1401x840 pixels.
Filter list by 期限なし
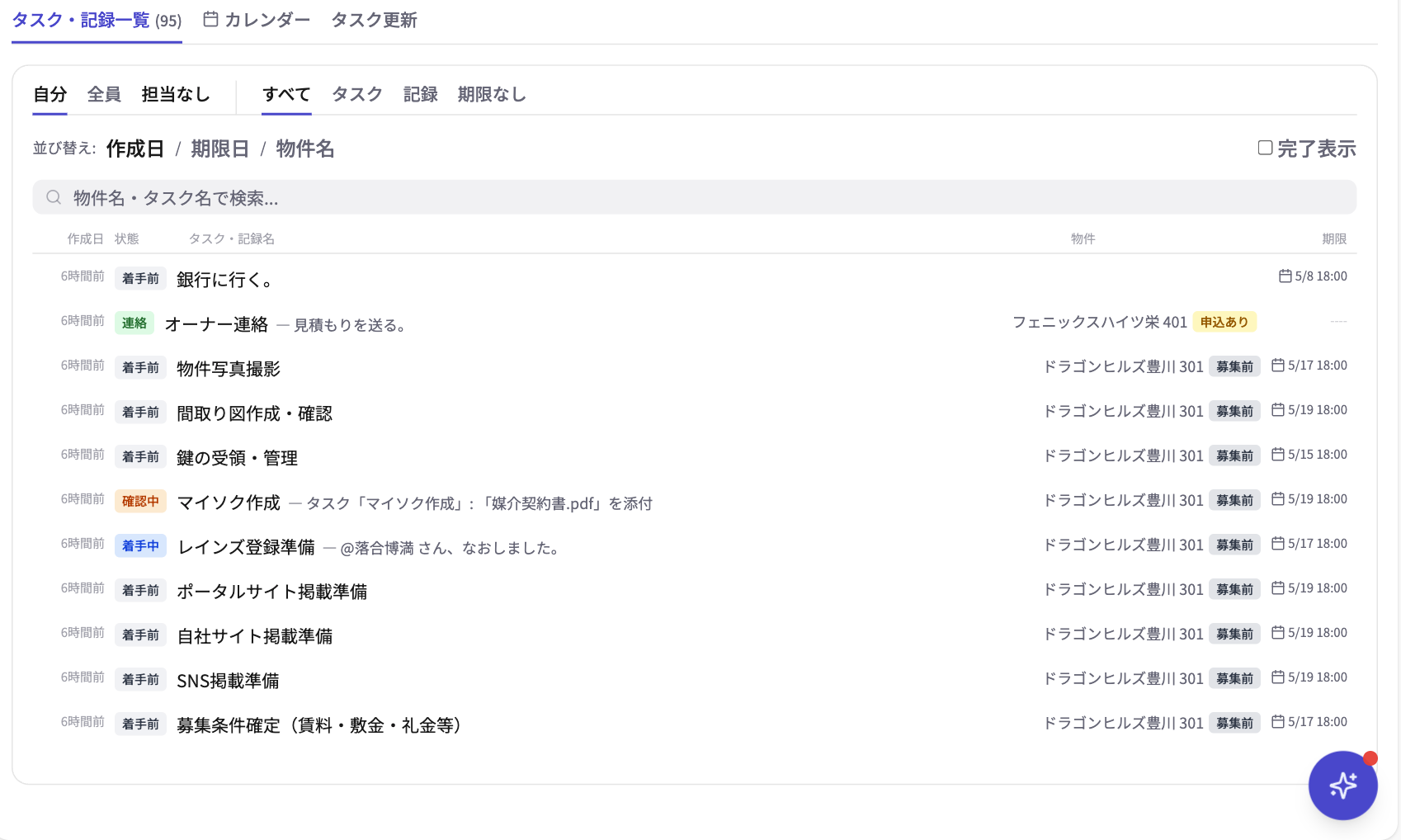[x=492, y=94]
